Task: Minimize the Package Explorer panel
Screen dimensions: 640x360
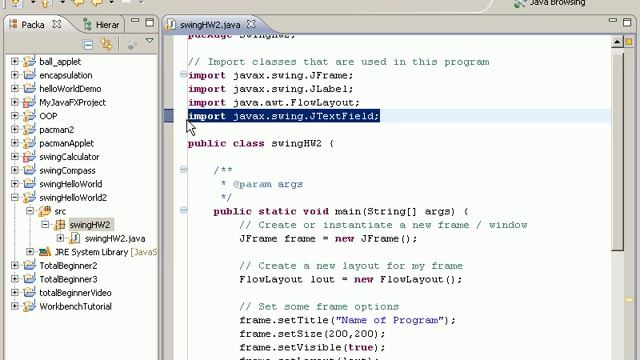Action: click(135, 20)
